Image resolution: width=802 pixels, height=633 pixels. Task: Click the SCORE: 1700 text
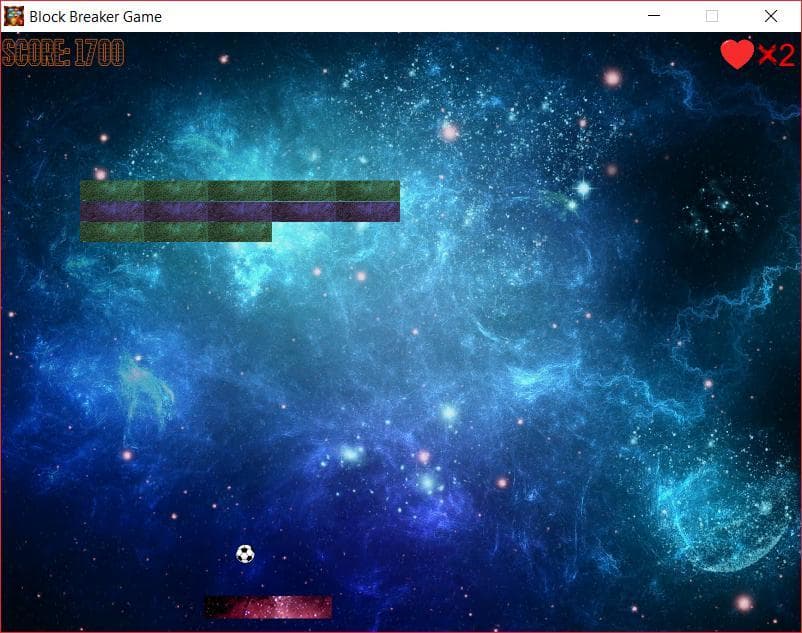(63, 53)
